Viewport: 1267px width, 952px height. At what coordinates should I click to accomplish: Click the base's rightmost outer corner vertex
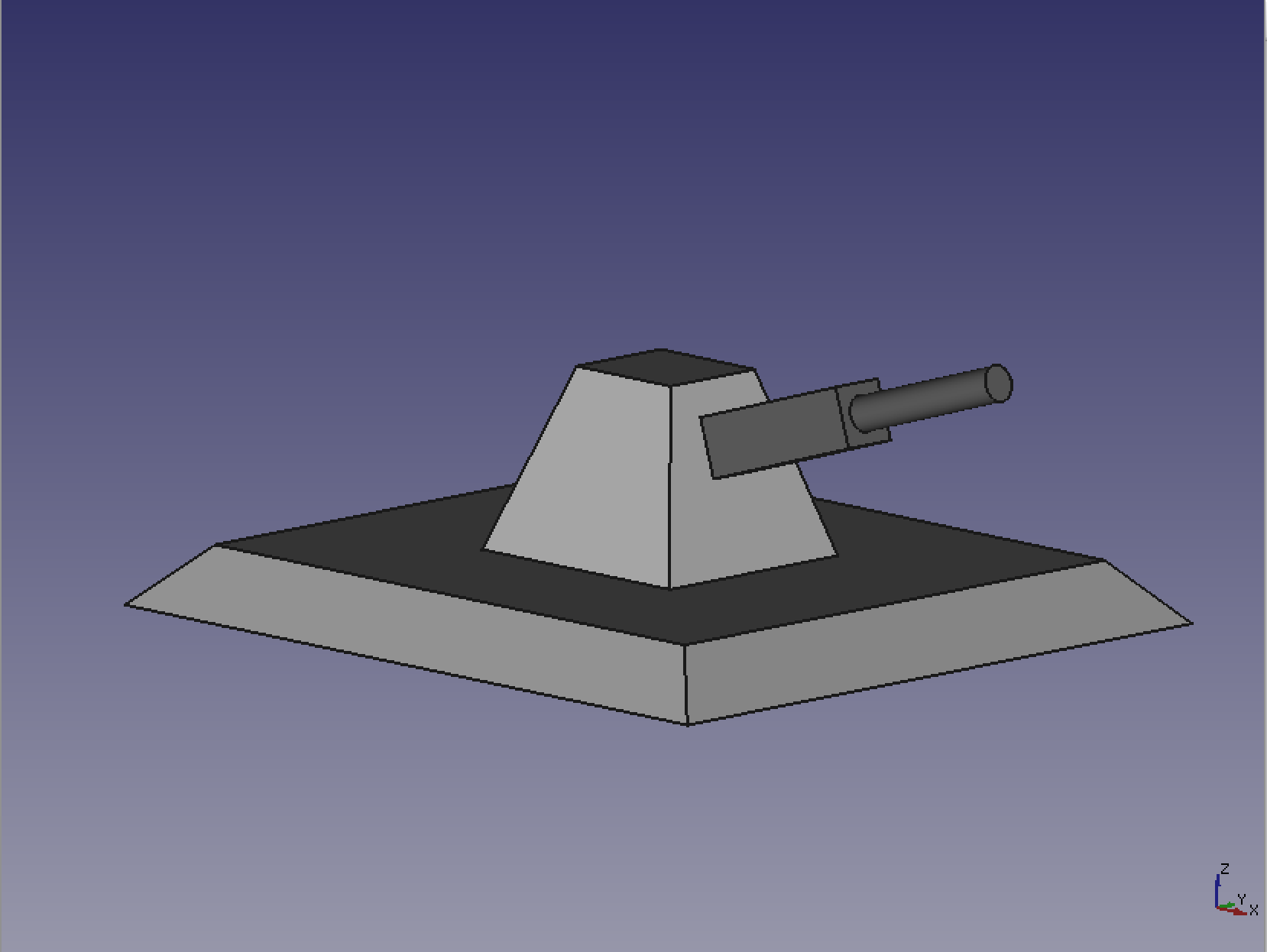tap(1191, 623)
